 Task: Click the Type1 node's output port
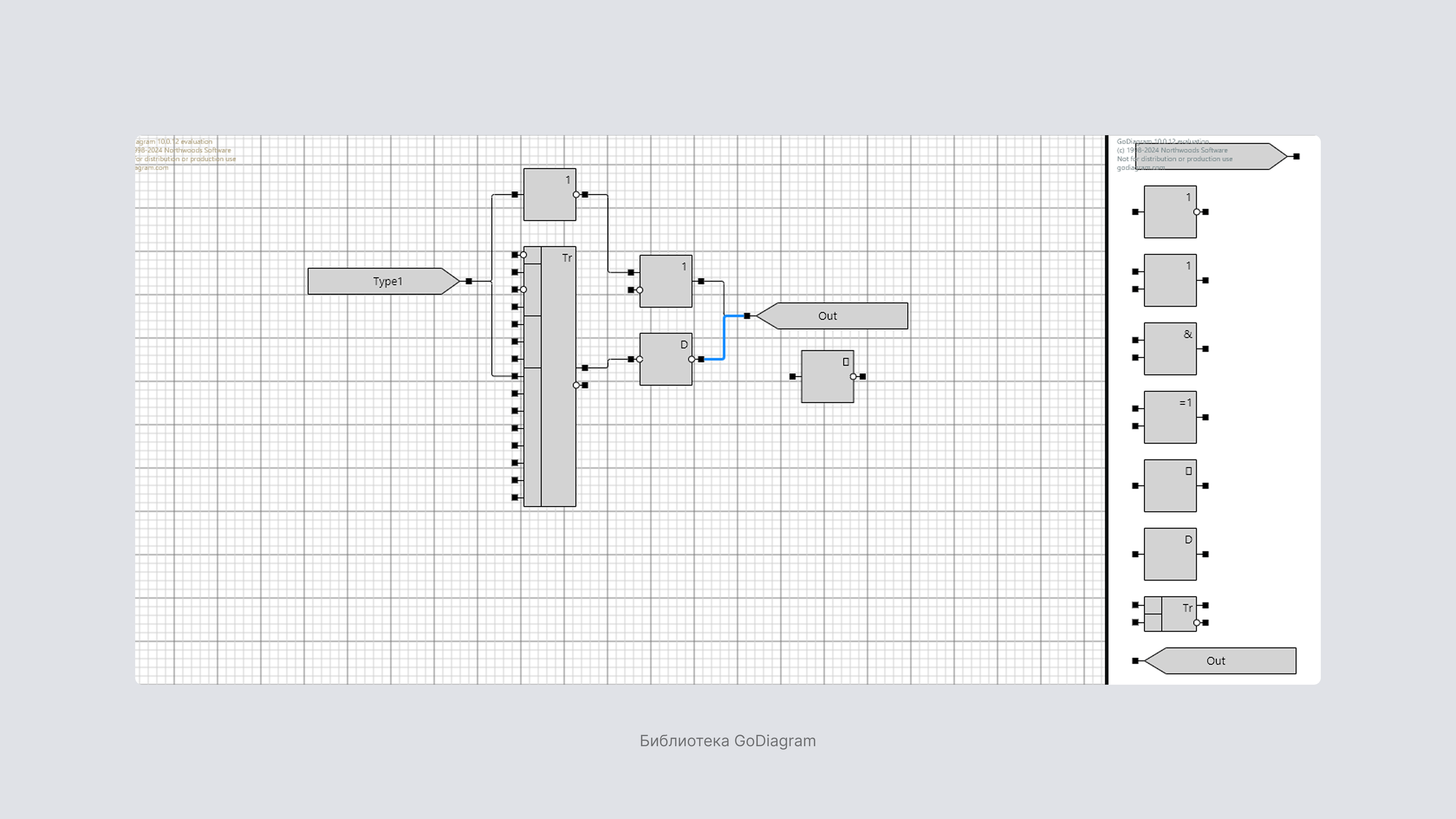click(x=469, y=281)
